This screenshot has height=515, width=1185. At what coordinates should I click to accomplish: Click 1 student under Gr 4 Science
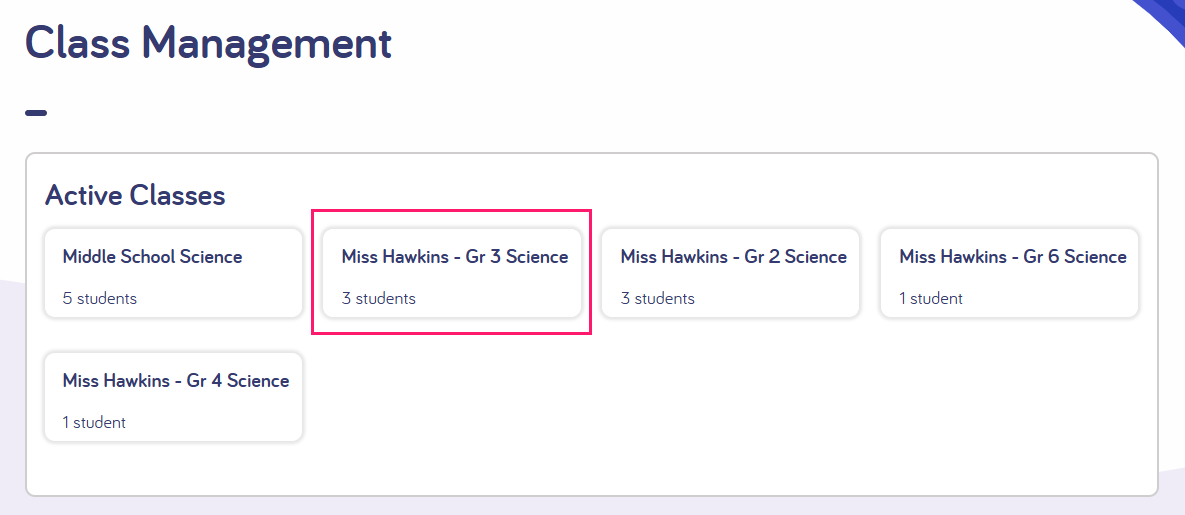[x=94, y=423]
